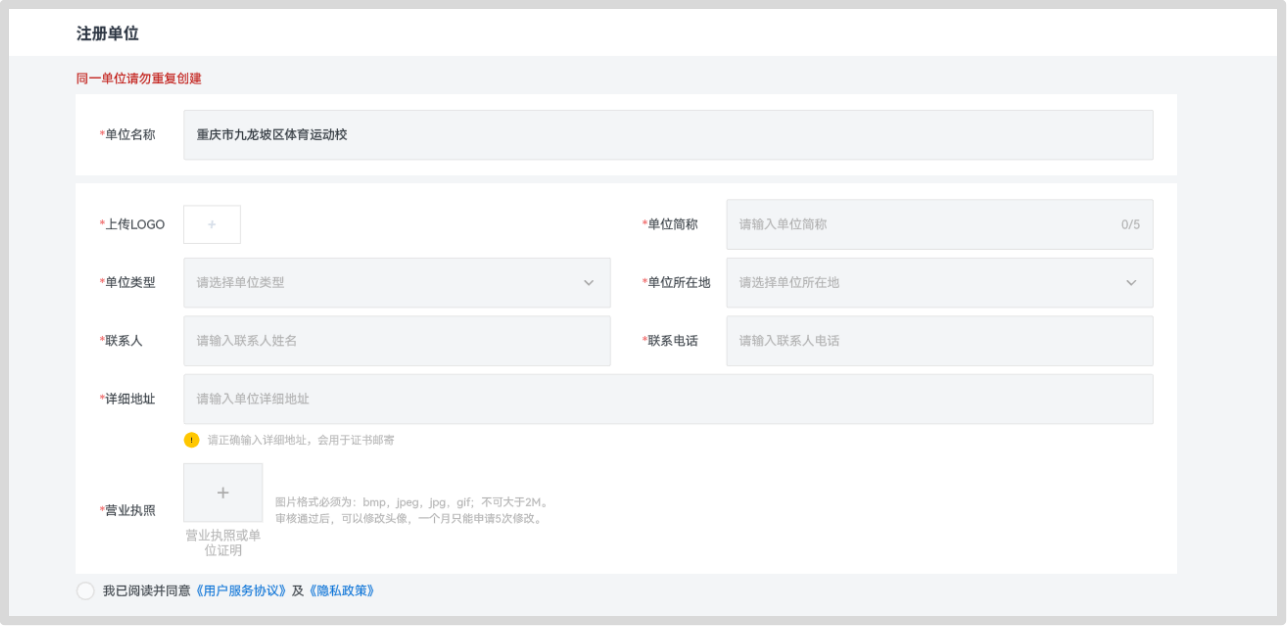This screenshot has height=626, width=1287.
Task: Click the yellow warning icon below address
Action: click(191, 440)
